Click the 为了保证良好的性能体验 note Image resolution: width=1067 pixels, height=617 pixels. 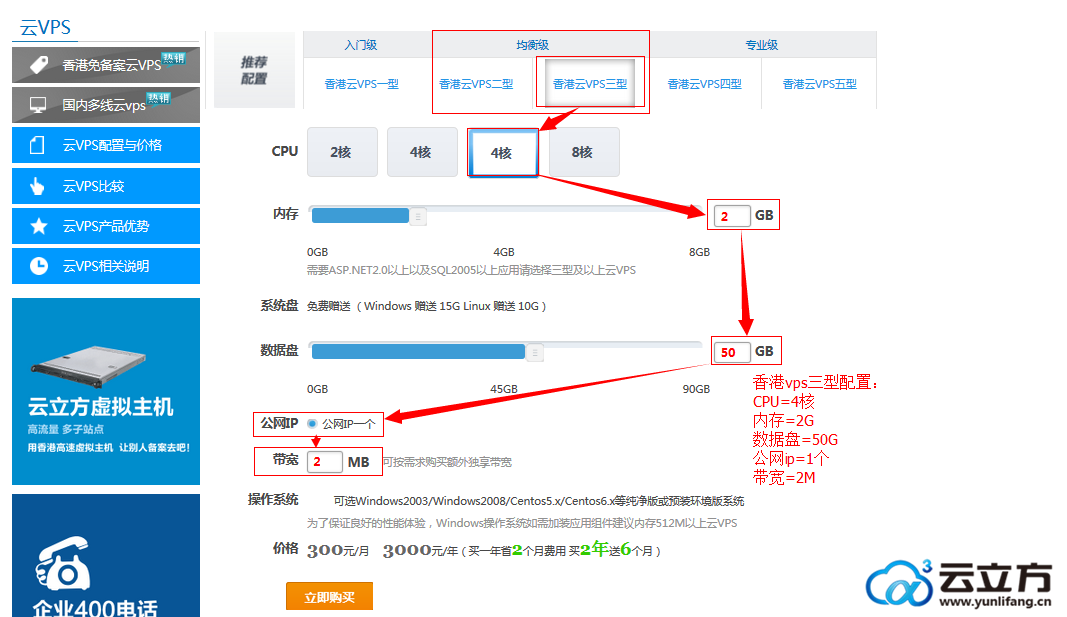tap(522, 523)
